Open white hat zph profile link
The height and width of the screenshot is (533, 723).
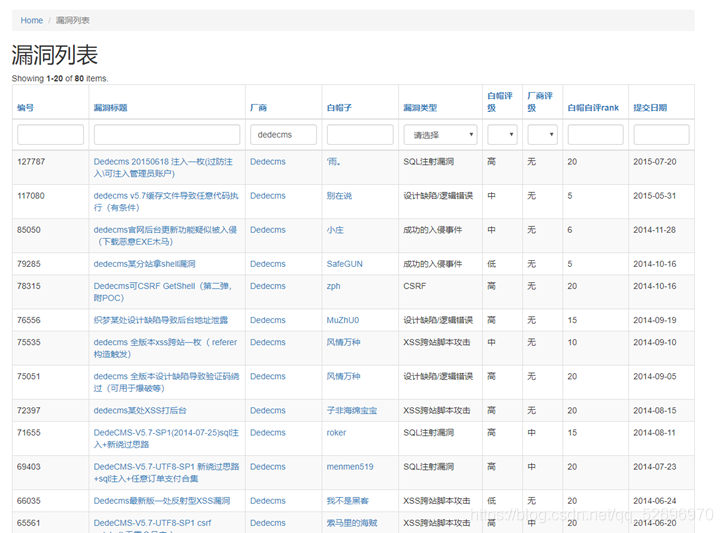[333, 286]
